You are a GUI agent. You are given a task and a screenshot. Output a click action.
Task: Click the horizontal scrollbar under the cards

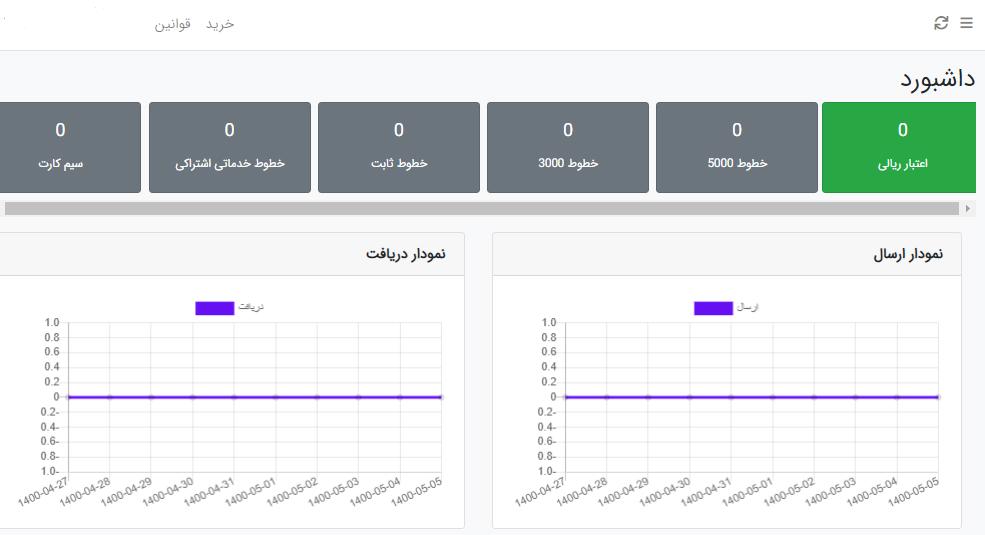[480, 208]
